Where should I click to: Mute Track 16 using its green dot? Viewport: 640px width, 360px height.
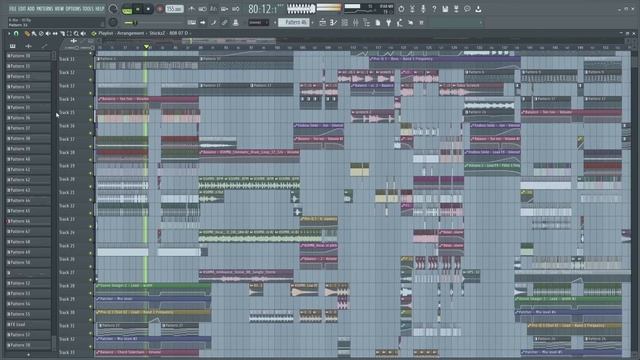(91, 133)
